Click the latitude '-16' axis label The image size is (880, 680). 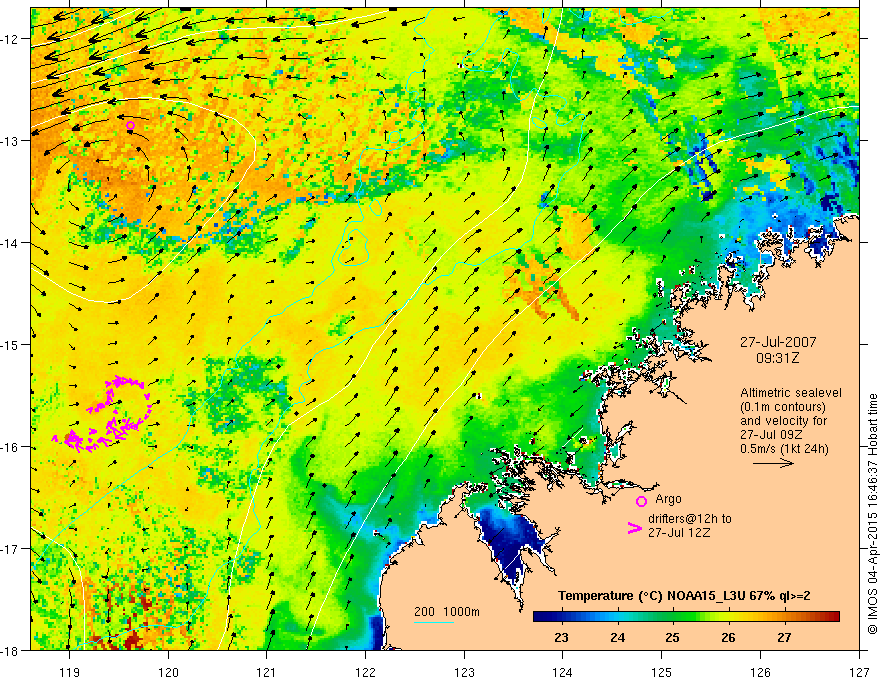click(10, 447)
